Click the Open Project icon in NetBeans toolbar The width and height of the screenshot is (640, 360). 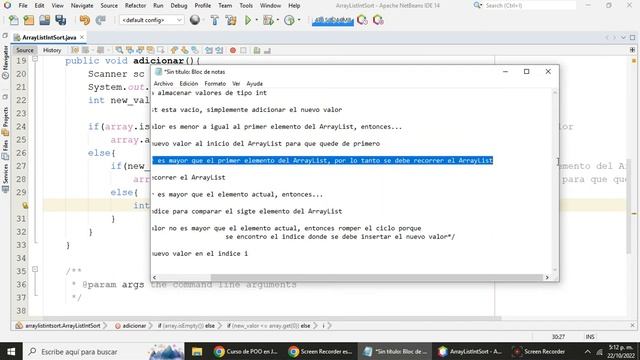(x=44, y=20)
